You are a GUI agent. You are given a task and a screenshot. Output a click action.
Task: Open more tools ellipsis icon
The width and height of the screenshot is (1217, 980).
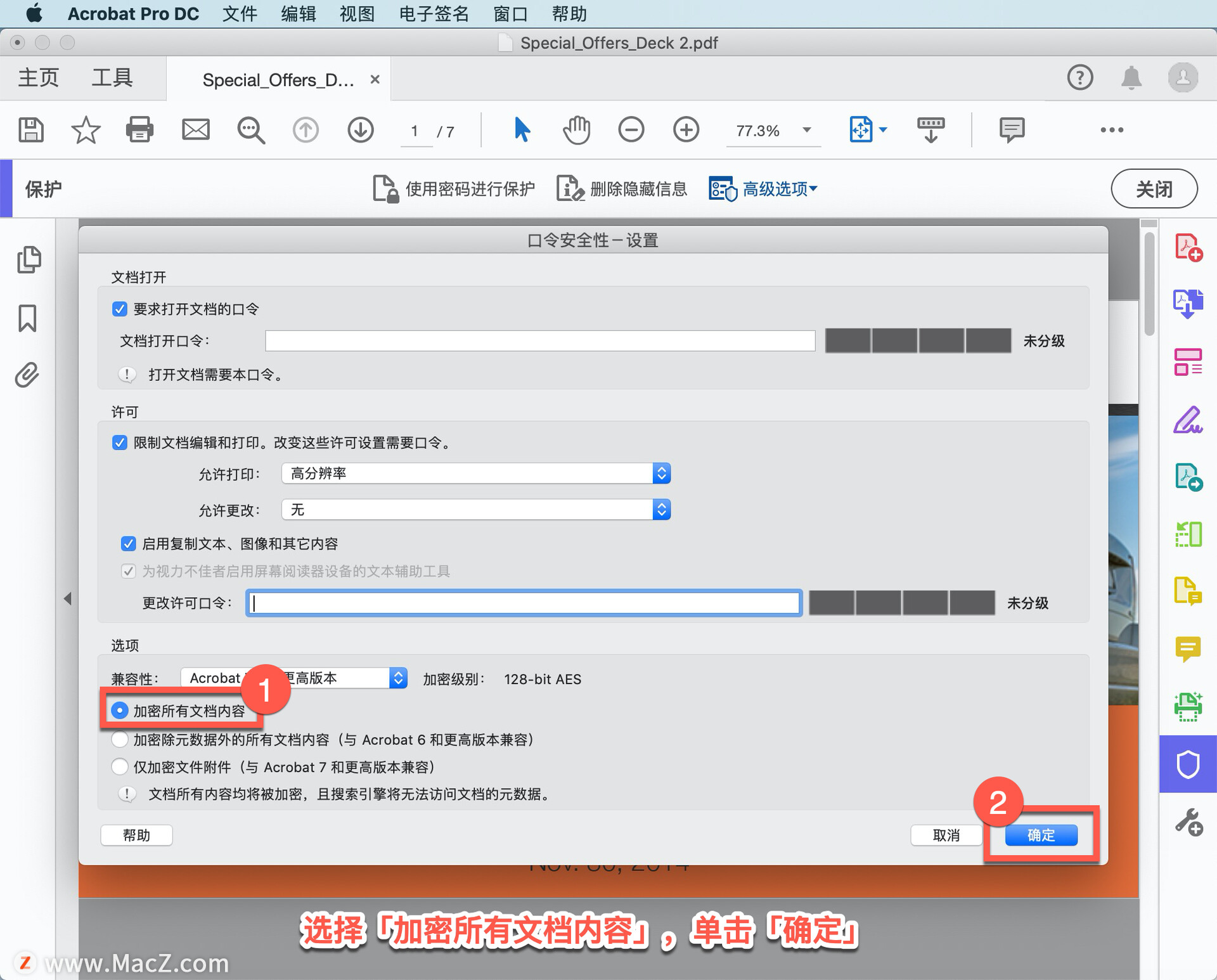tap(1112, 130)
